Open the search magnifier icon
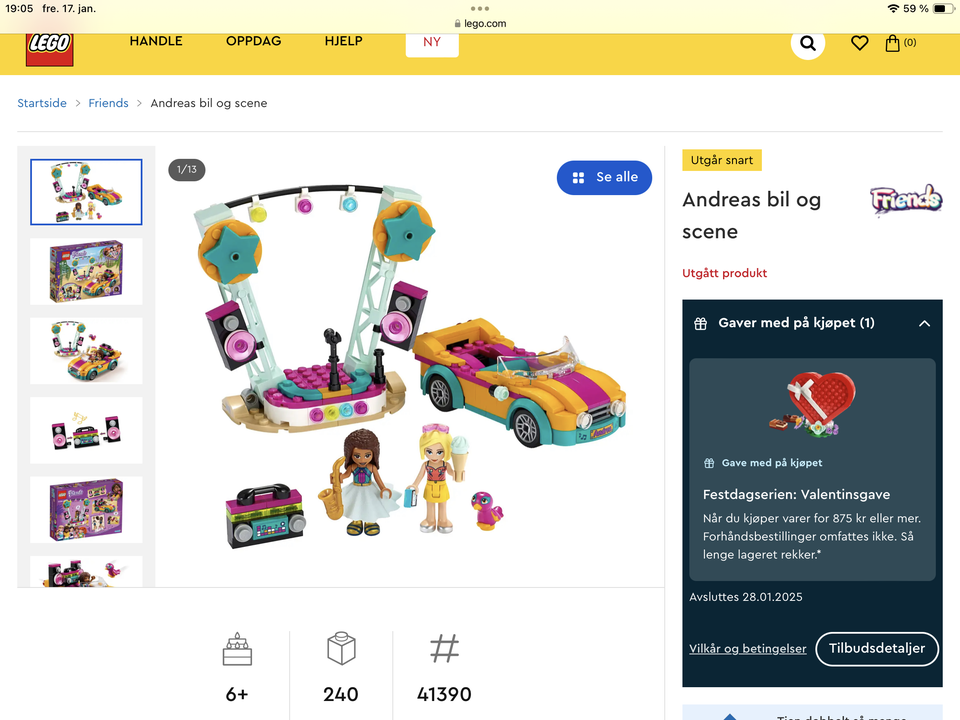Image resolution: width=960 pixels, height=720 pixels. [808, 43]
